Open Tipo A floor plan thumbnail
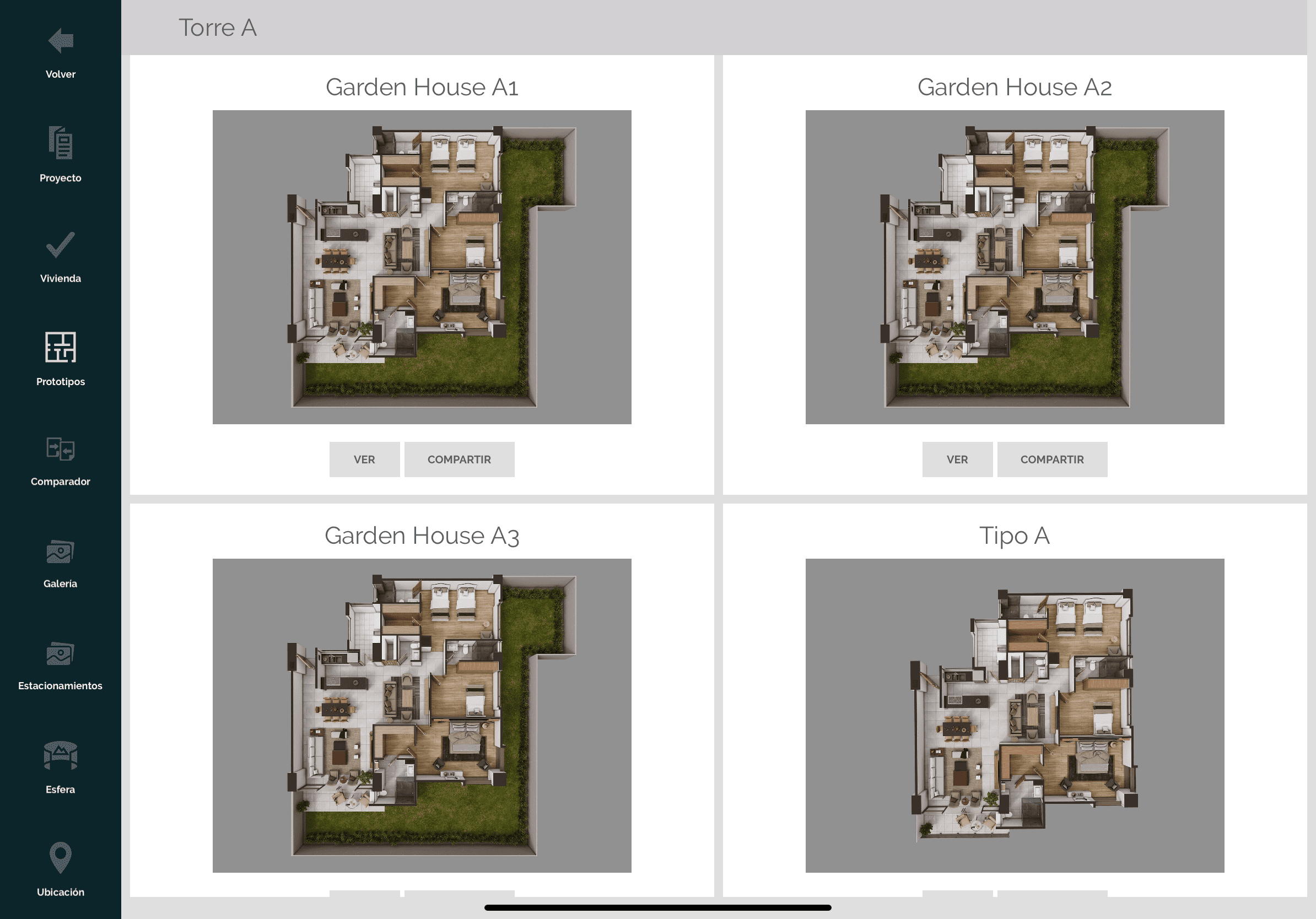 coord(1014,715)
